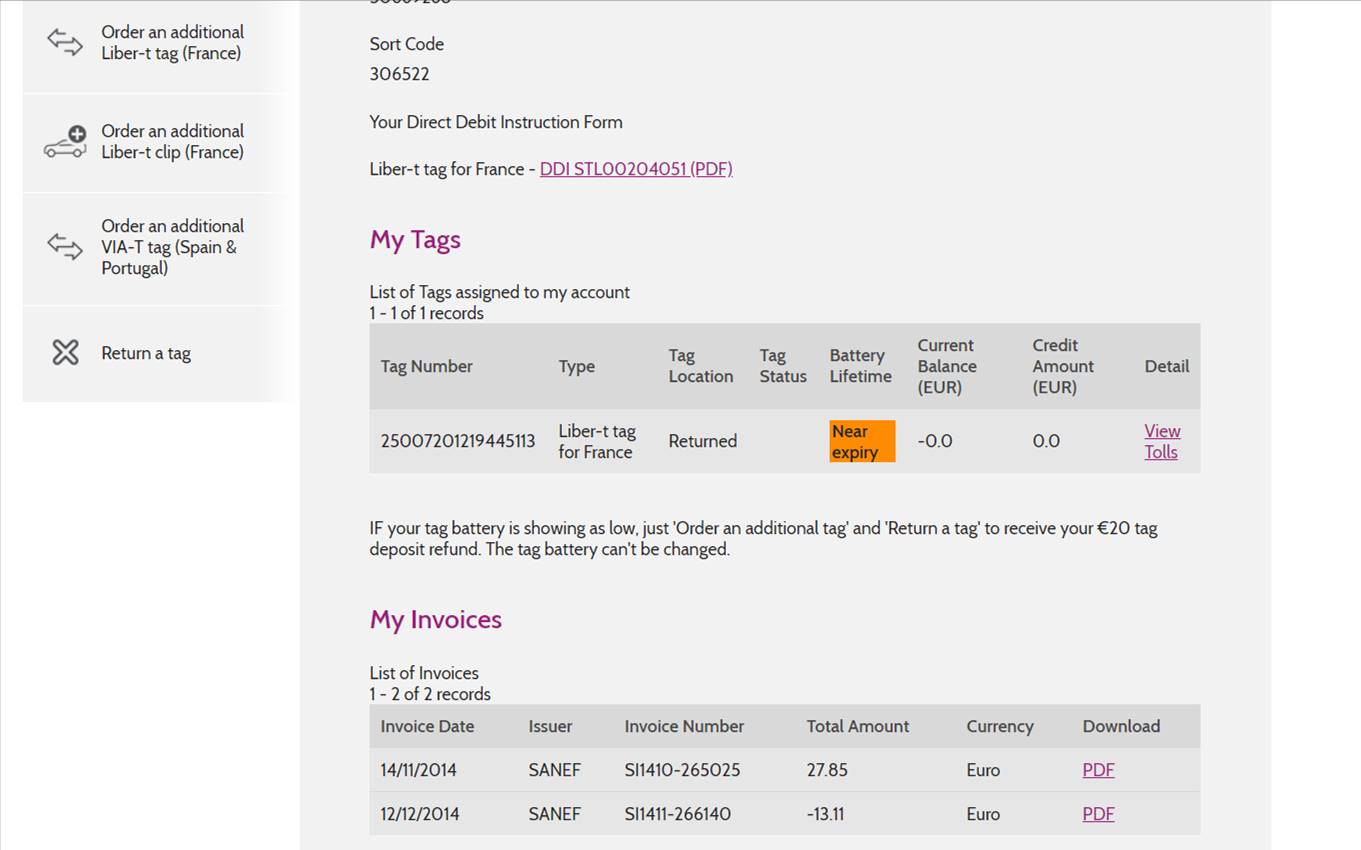Screen dimensions: 1361x850
Task: Click invoice number SI1410-265025
Action: click(683, 770)
